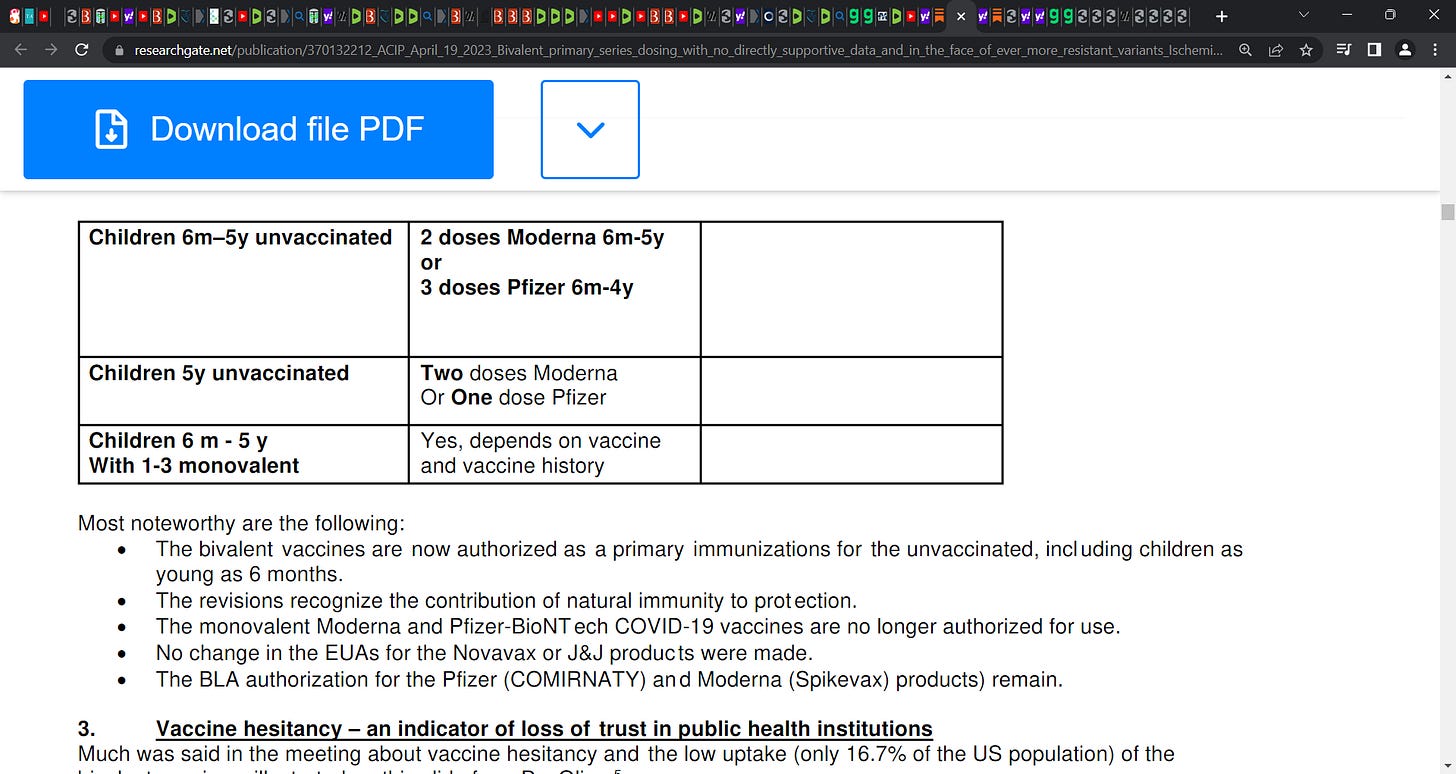Reload the ResearchGate page
The height and width of the screenshot is (774, 1456).
[x=82, y=50]
